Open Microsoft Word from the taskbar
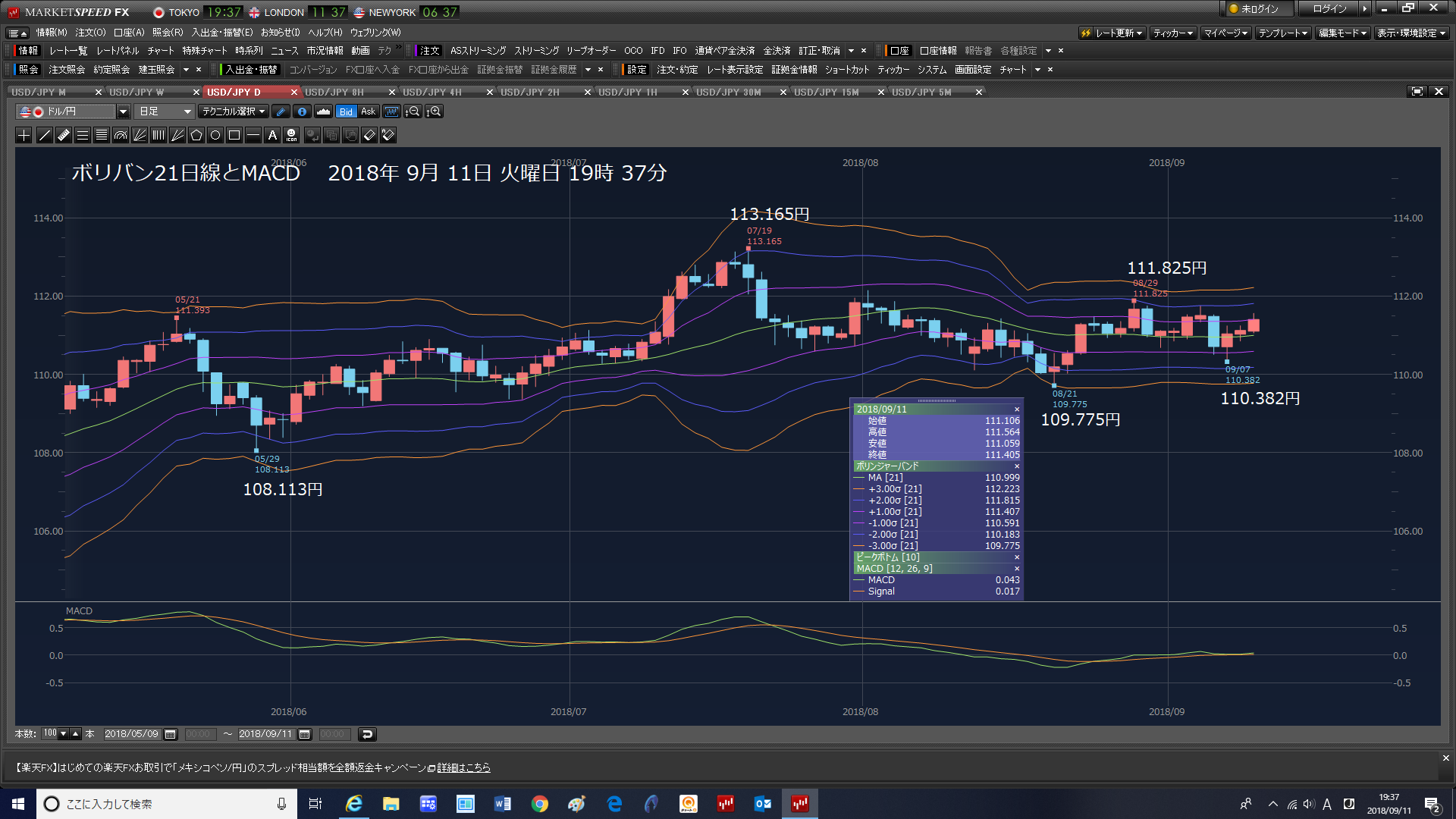The height and width of the screenshot is (819, 1456). 503,804
